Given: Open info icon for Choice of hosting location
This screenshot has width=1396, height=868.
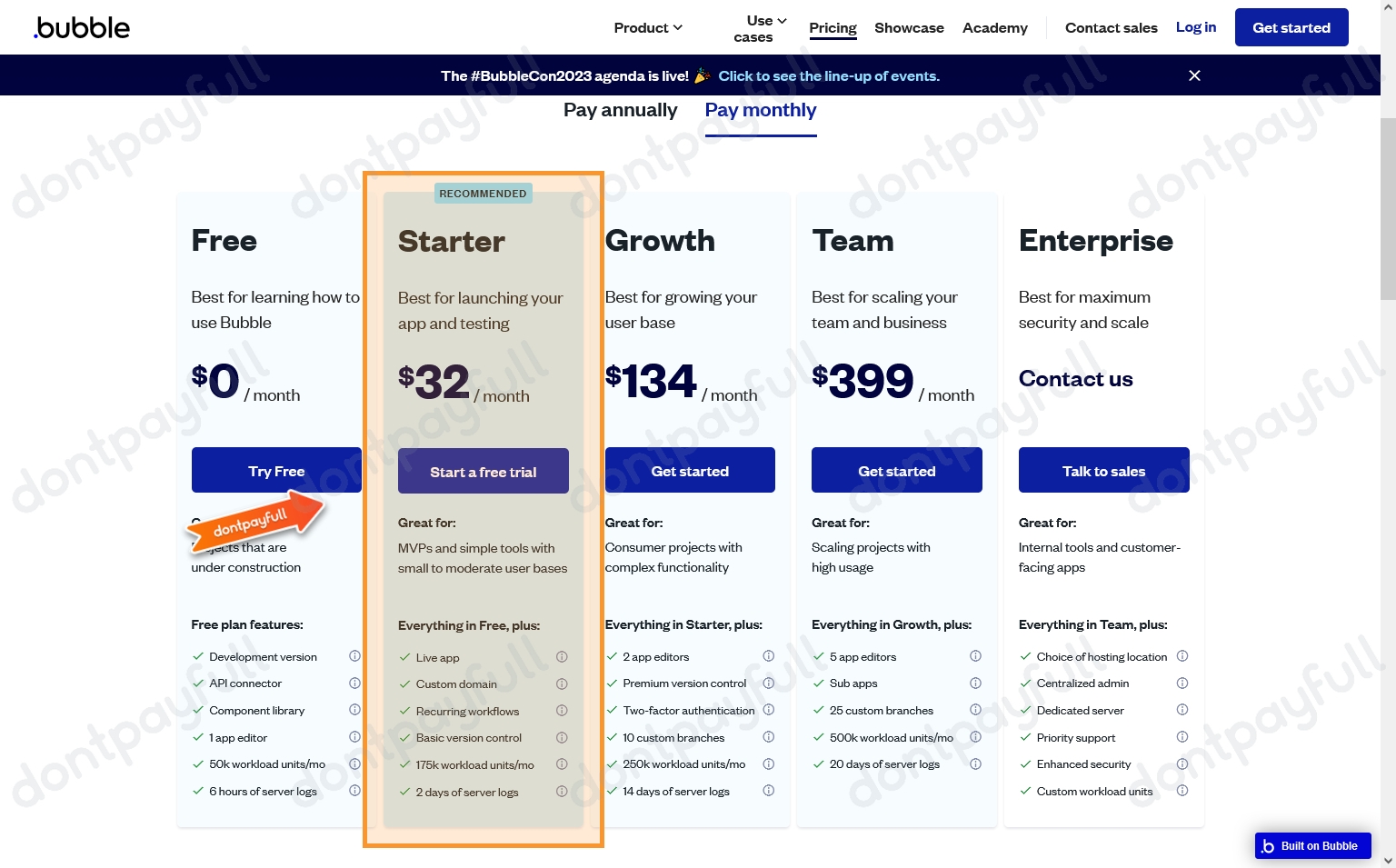Looking at the screenshot, I should click(1182, 656).
